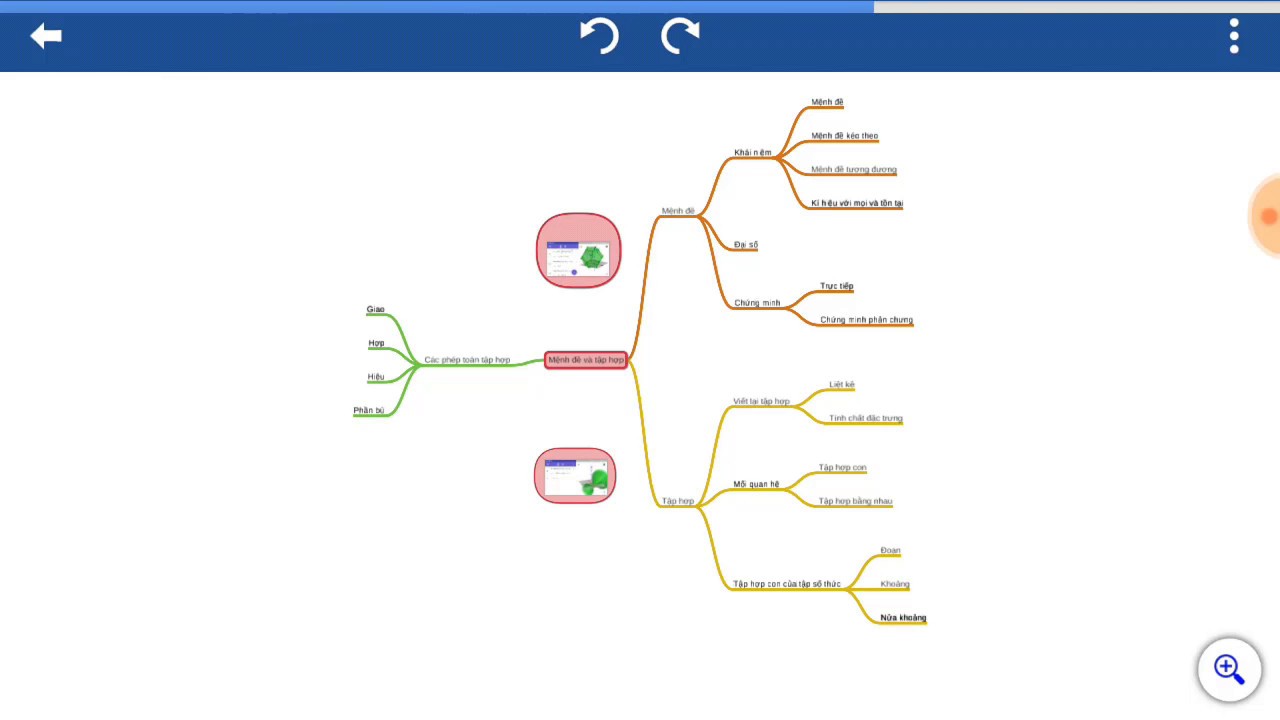Select the central node Mệnh đề và tập hợp
The width and height of the screenshot is (1280, 720).
click(586, 360)
